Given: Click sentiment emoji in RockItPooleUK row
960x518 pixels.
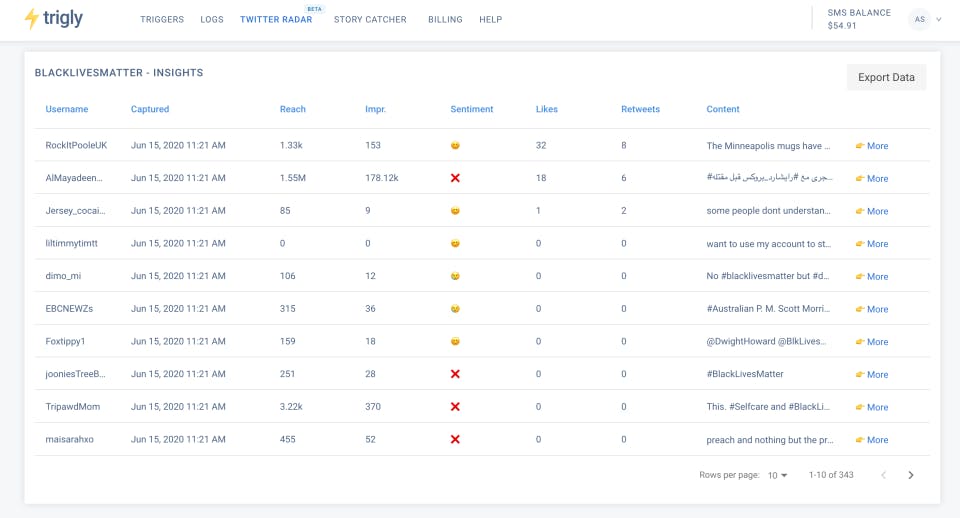Looking at the screenshot, I should 455,146.
